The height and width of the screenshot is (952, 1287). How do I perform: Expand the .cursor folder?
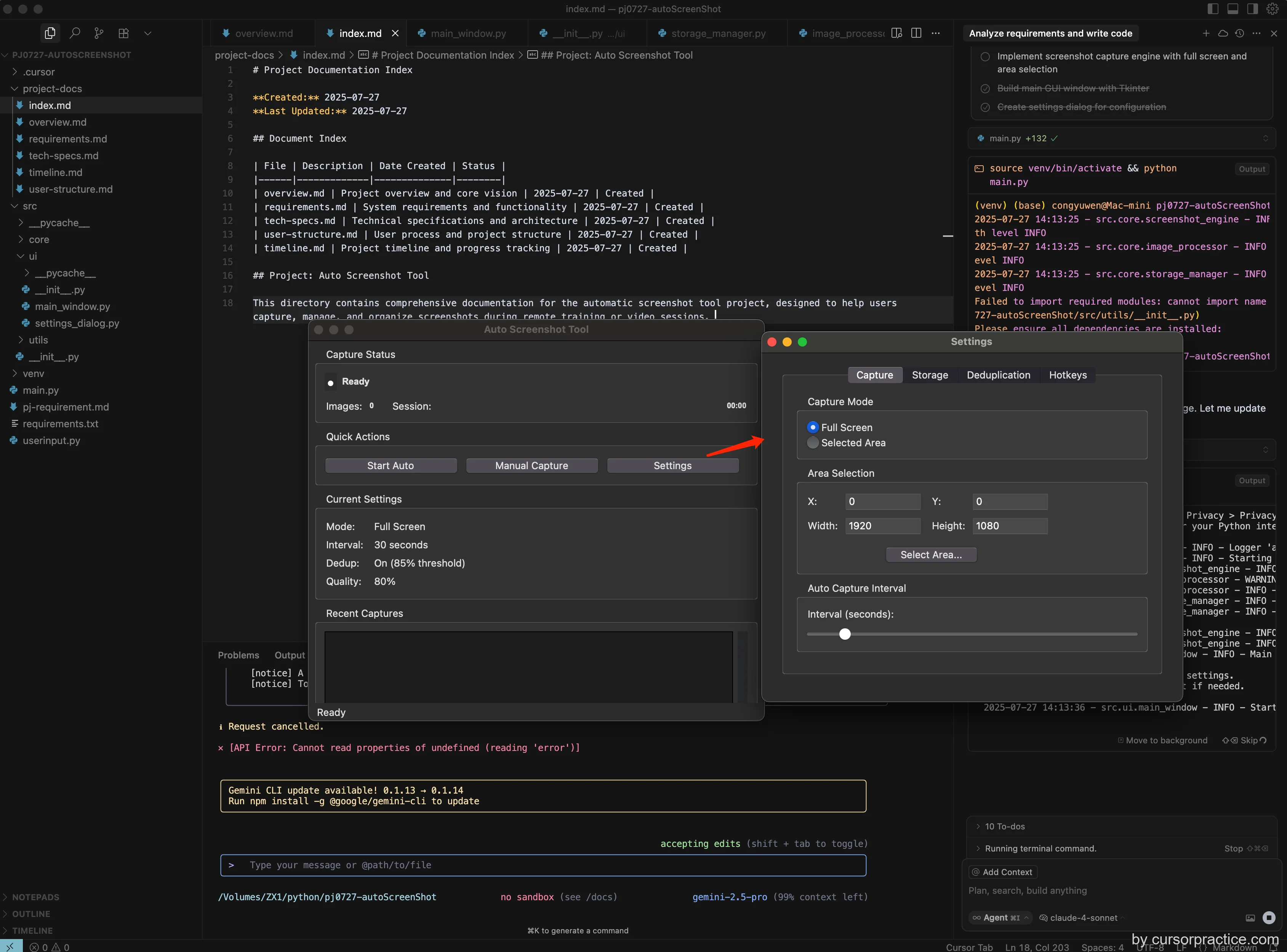pos(38,72)
